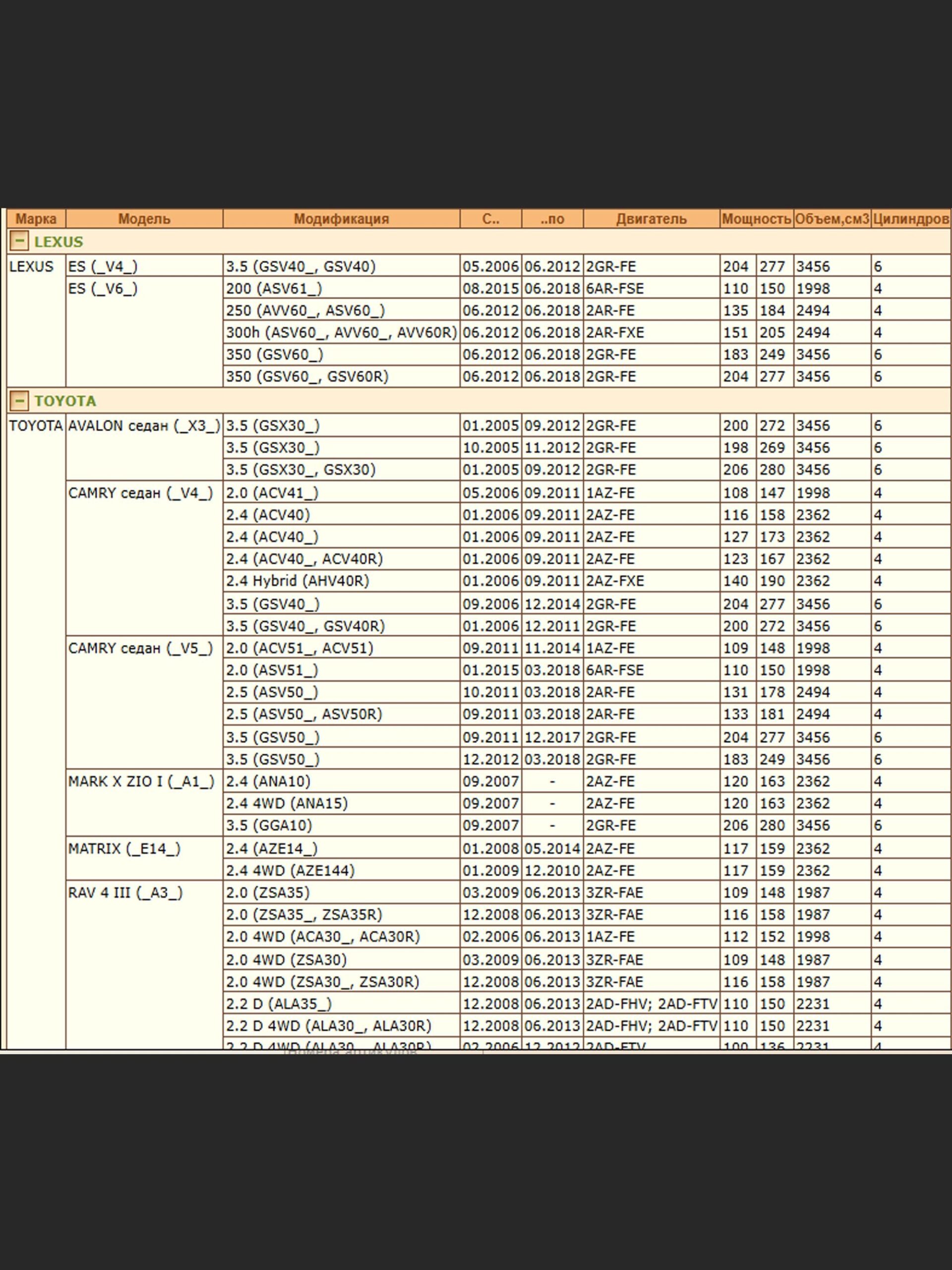Screen dimensions: 952x1270
Task: Click the Модель column header
Action: coord(144,219)
